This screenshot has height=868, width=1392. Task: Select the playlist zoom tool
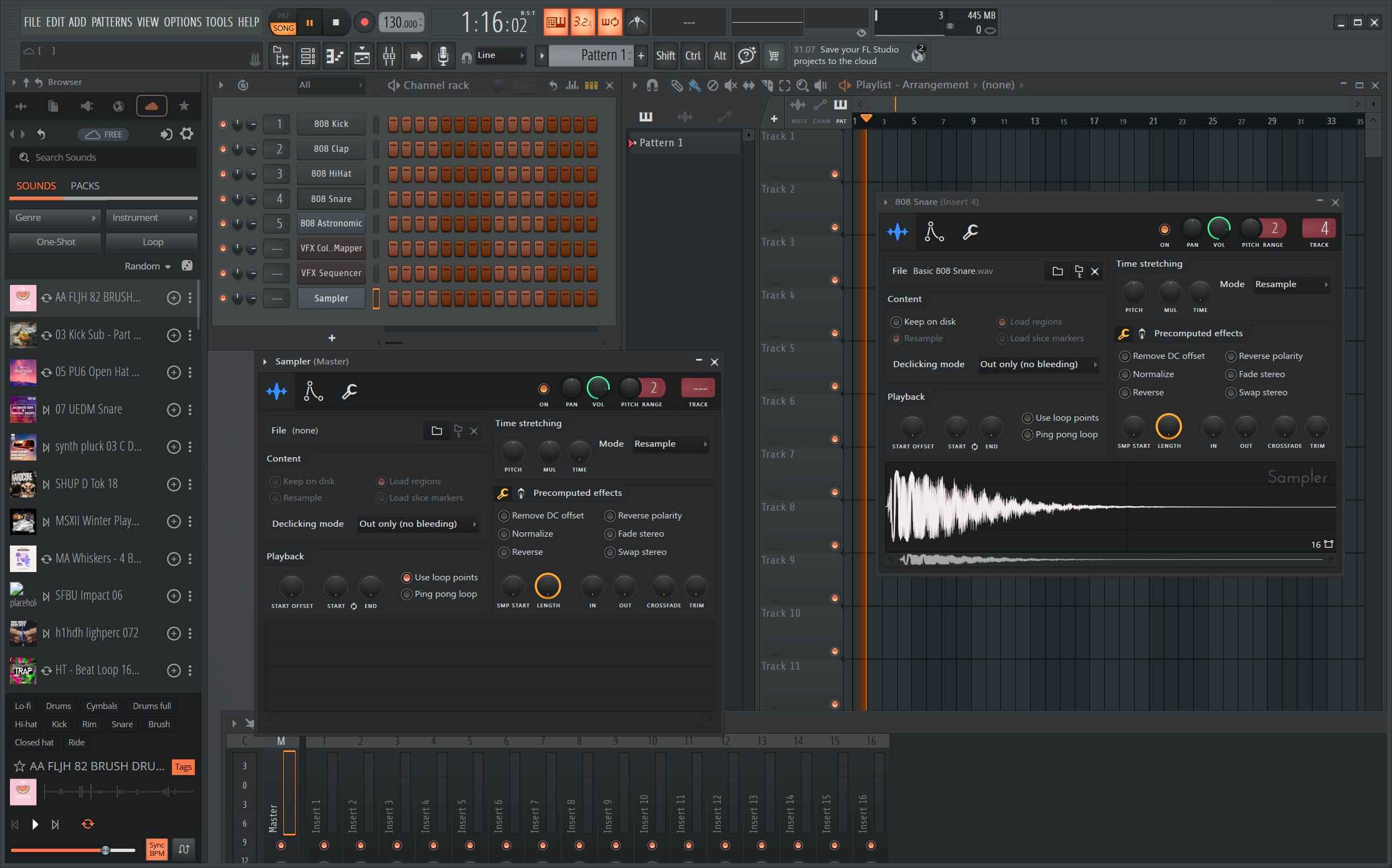(x=803, y=85)
